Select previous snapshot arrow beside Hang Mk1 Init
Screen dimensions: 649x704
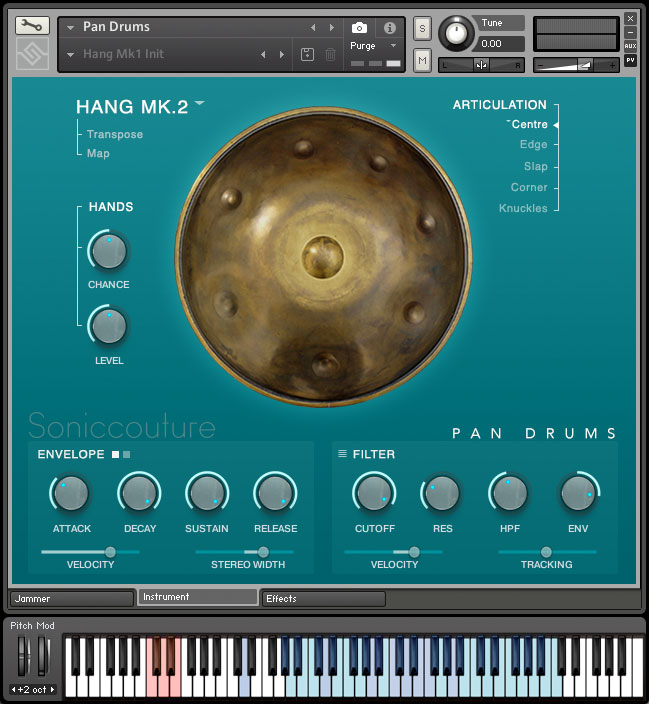[263, 55]
